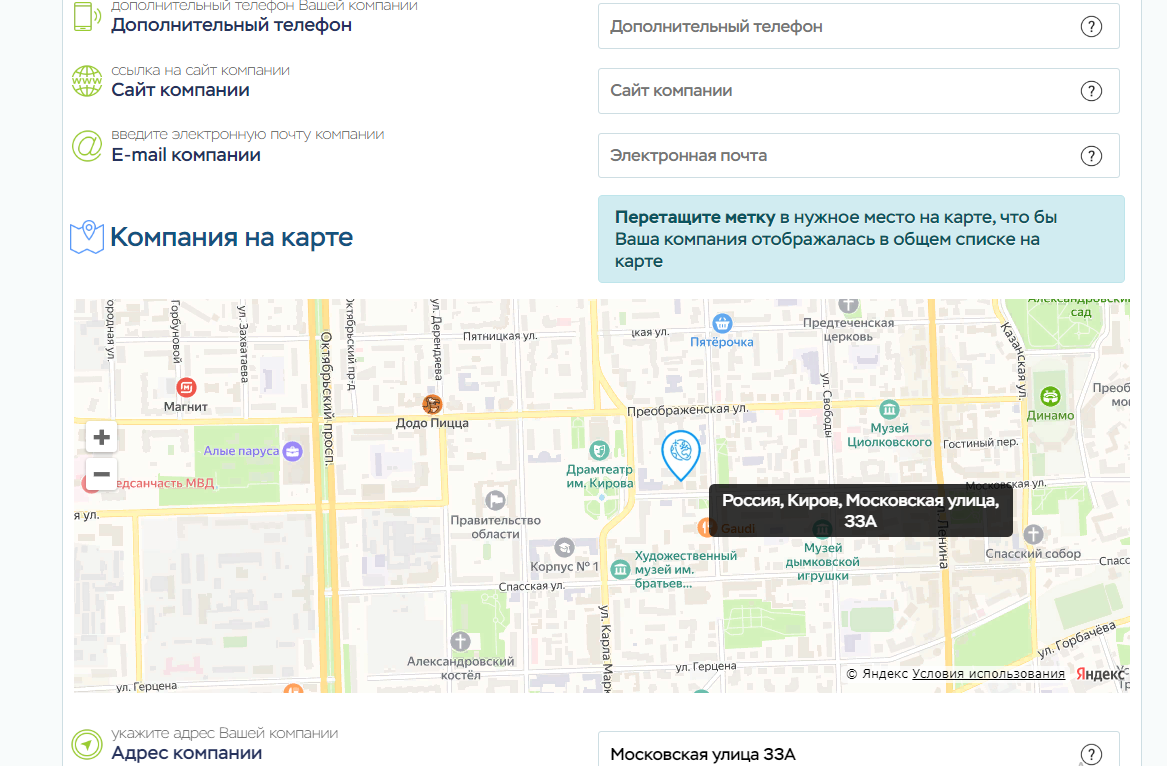Open the Условия использования link

coord(988,674)
